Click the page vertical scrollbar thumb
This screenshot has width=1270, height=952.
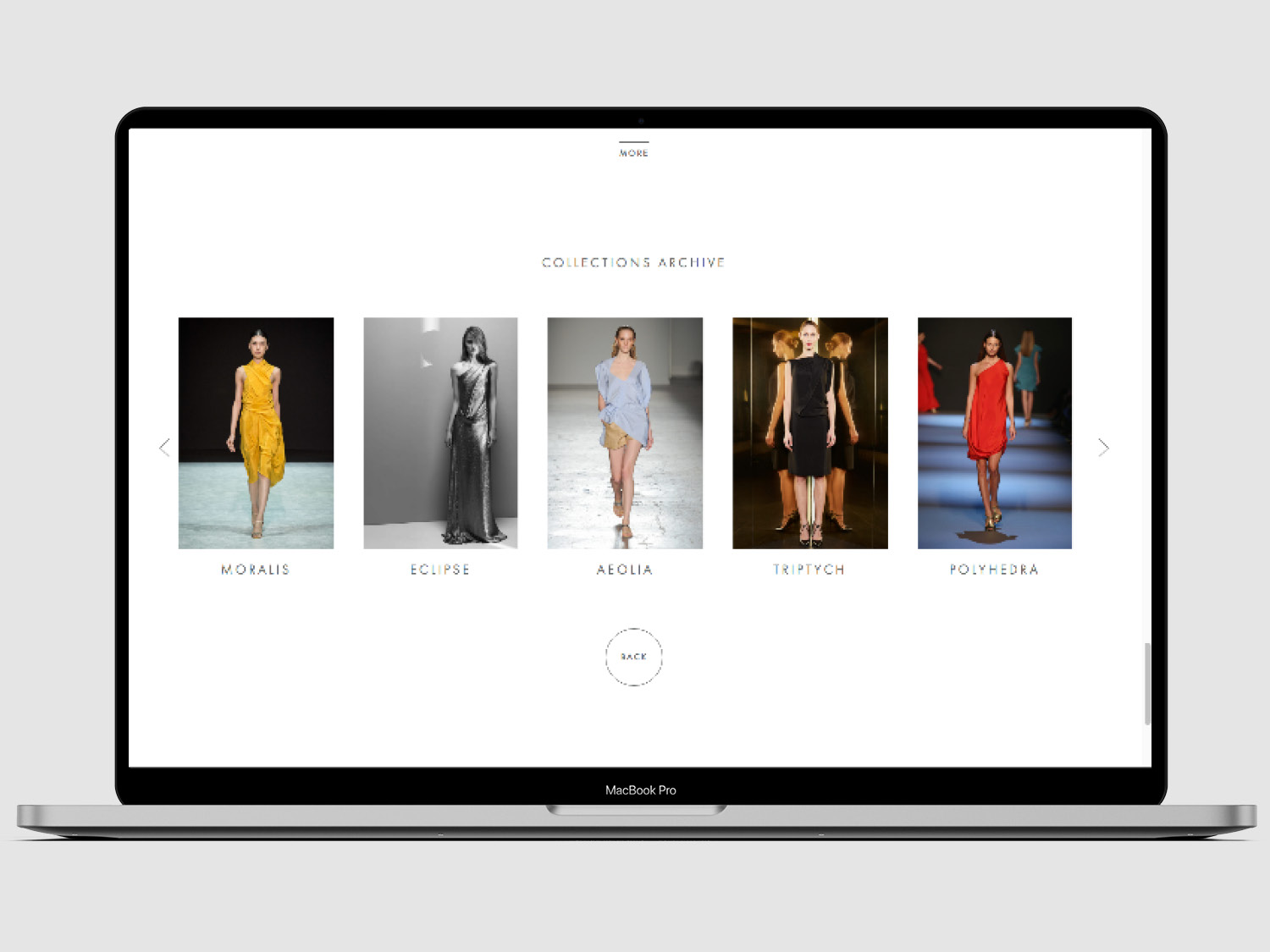pyautogui.click(x=1147, y=684)
